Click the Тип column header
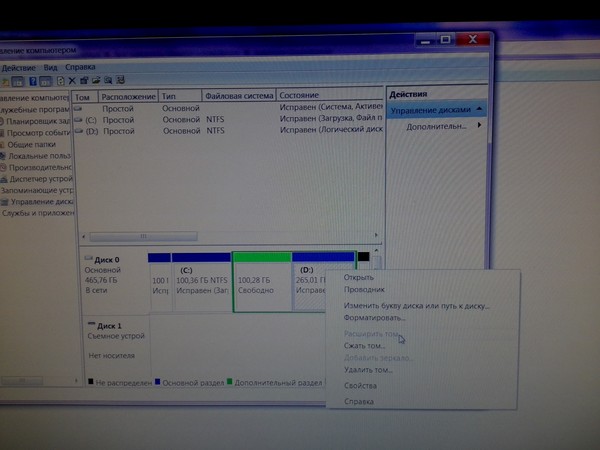This screenshot has width=600, height=450. (180, 96)
